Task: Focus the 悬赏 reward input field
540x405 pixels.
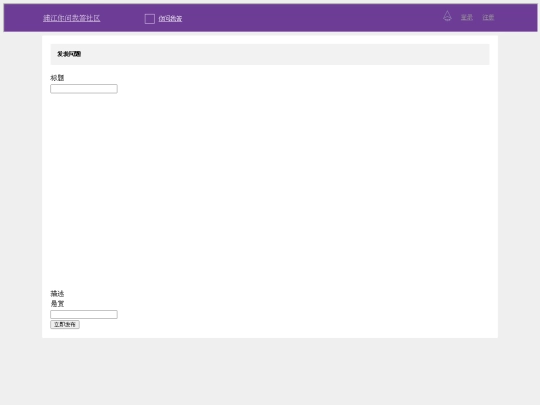Action: click(84, 314)
